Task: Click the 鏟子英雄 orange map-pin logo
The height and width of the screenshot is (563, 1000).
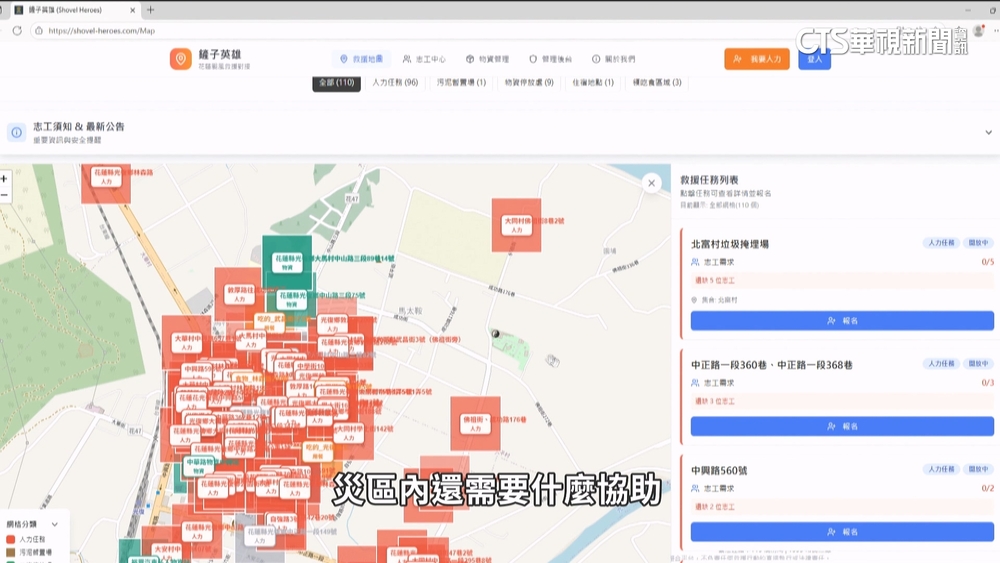Action: (x=180, y=59)
